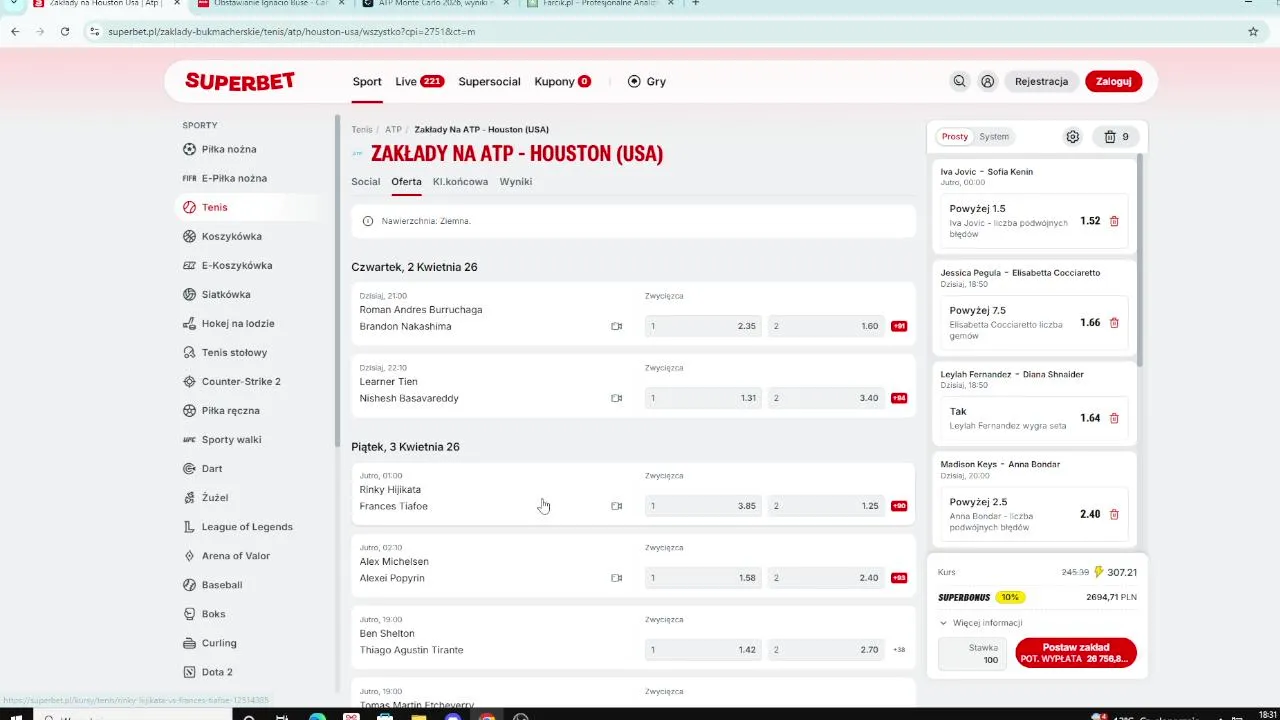
Task: Expand +91 more markets for Burruchaga match
Action: tap(899, 326)
